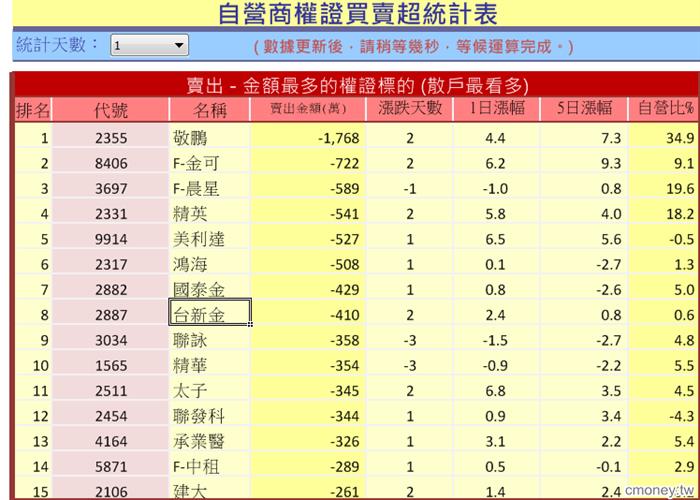Click the 代號 column header
The height and width of the screenshot is (500, 700).
click(x=111, y=109)
